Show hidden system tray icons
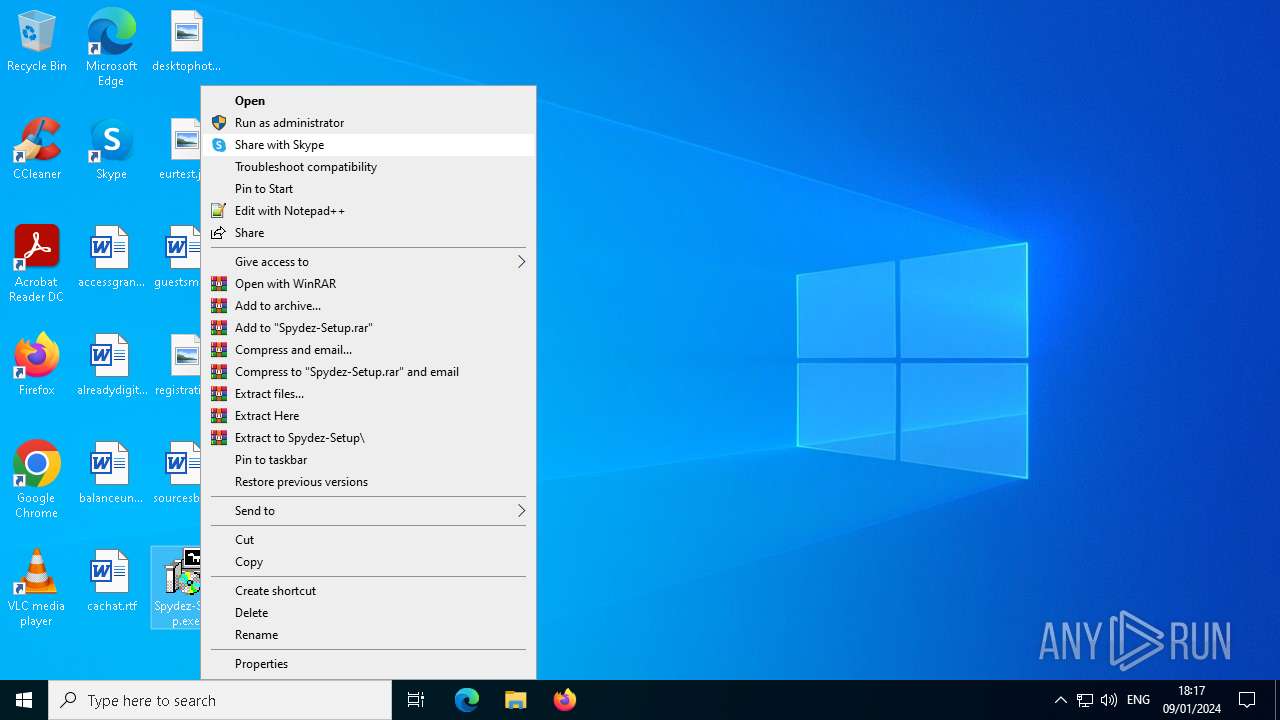This screenshot has width=1280, height=720. (1061, 700)
